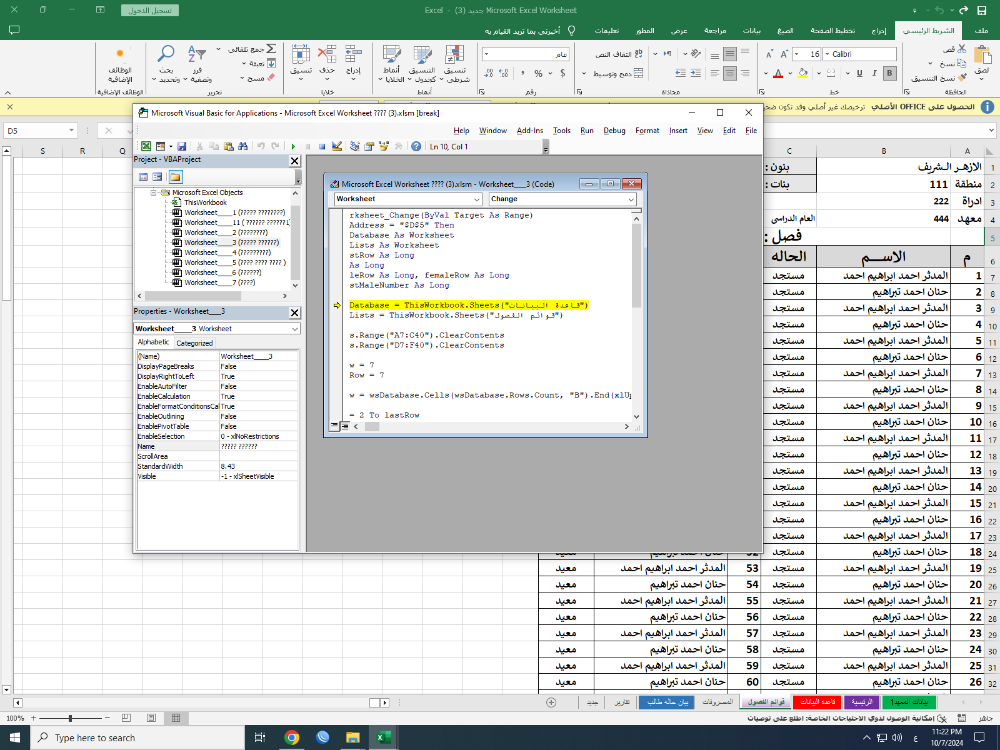This screenshot has height=750, width=1000.
Task: Click the Wrap Text button in Excel ribbon
Action: click(619, 54)
